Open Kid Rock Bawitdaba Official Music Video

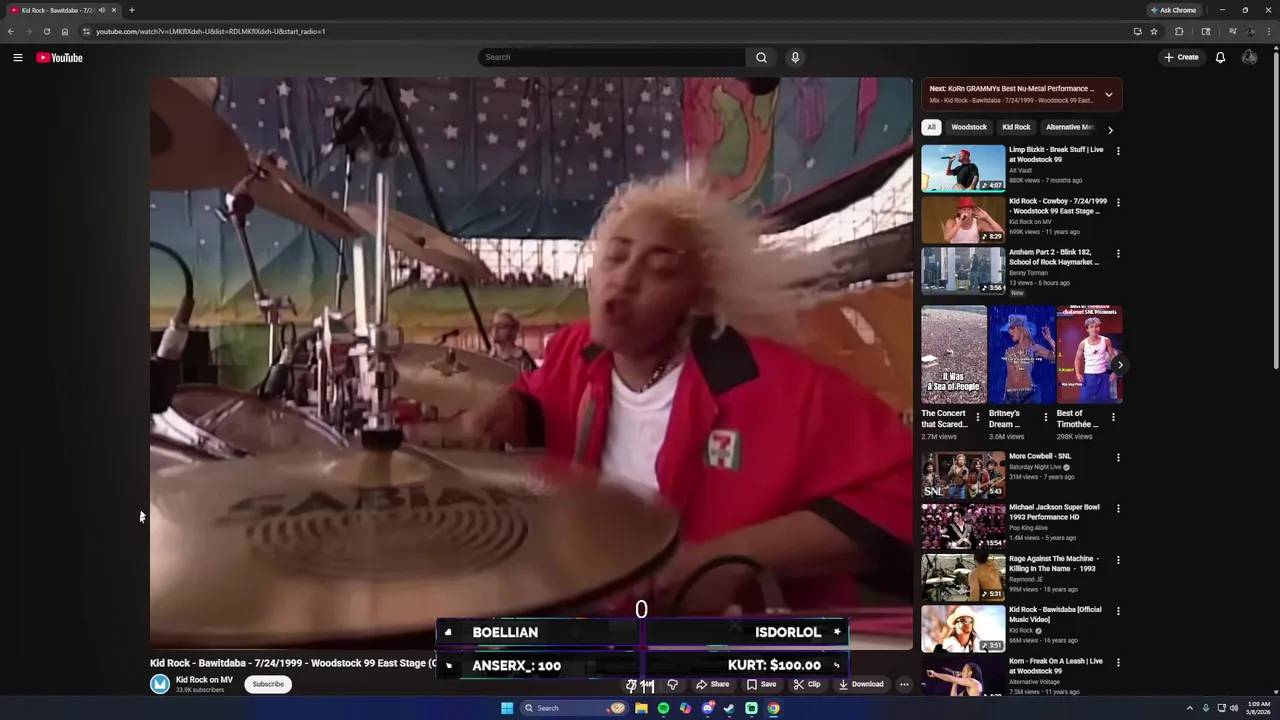(963, 628)
